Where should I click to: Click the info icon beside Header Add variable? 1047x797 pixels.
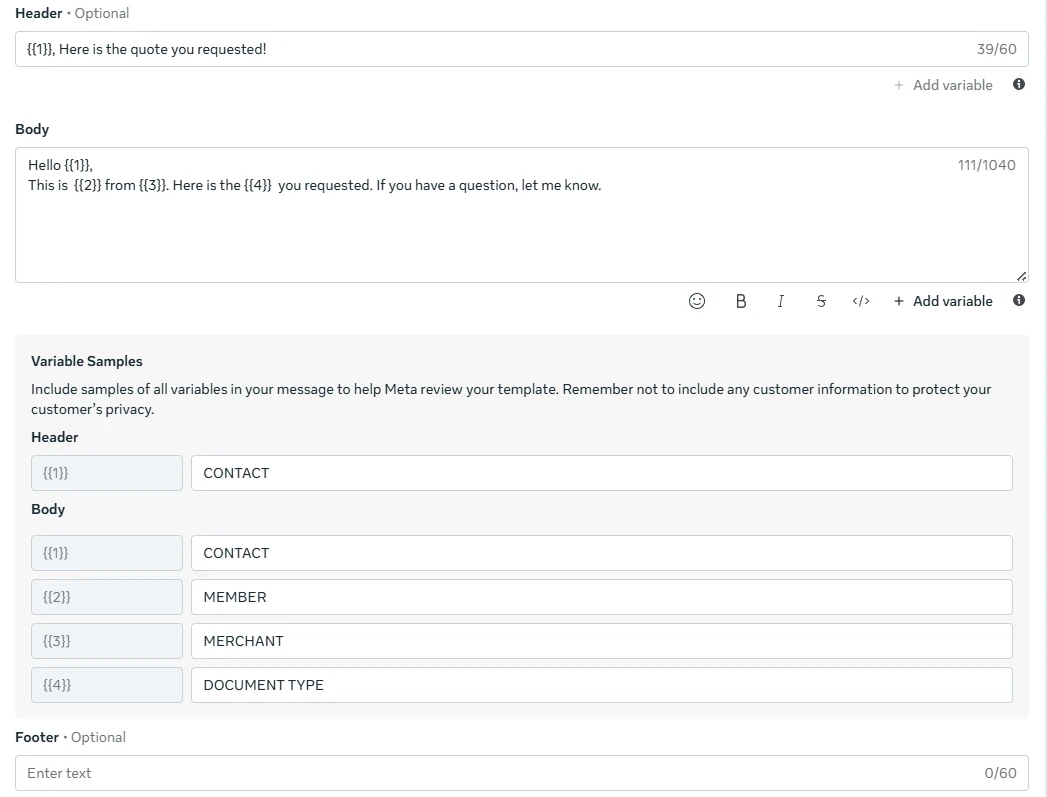(1018, 84)
